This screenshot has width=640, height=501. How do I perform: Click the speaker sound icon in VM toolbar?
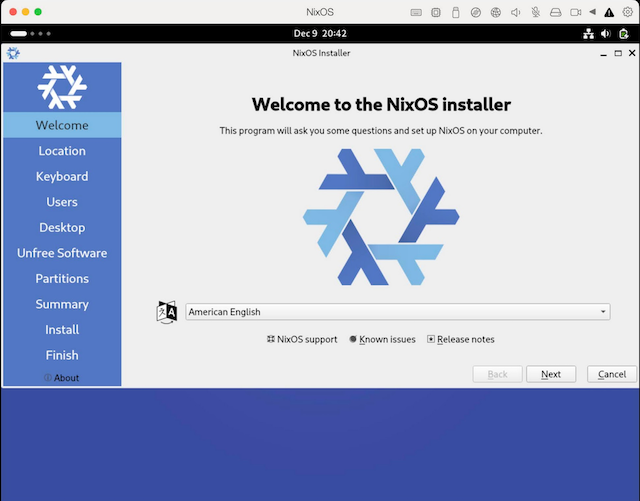[516, 13]
